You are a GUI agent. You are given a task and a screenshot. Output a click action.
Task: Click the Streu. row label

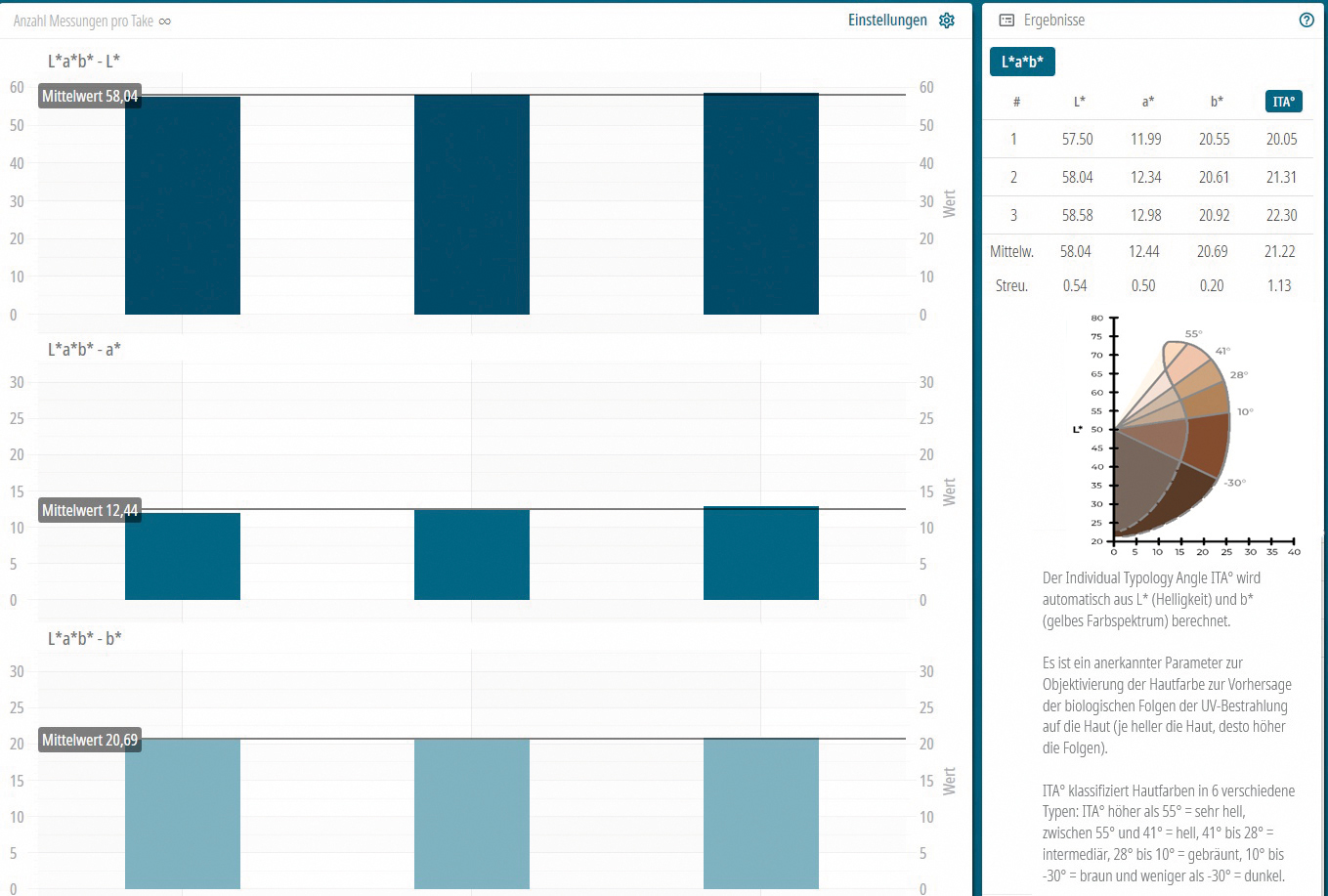[1011, 285]
